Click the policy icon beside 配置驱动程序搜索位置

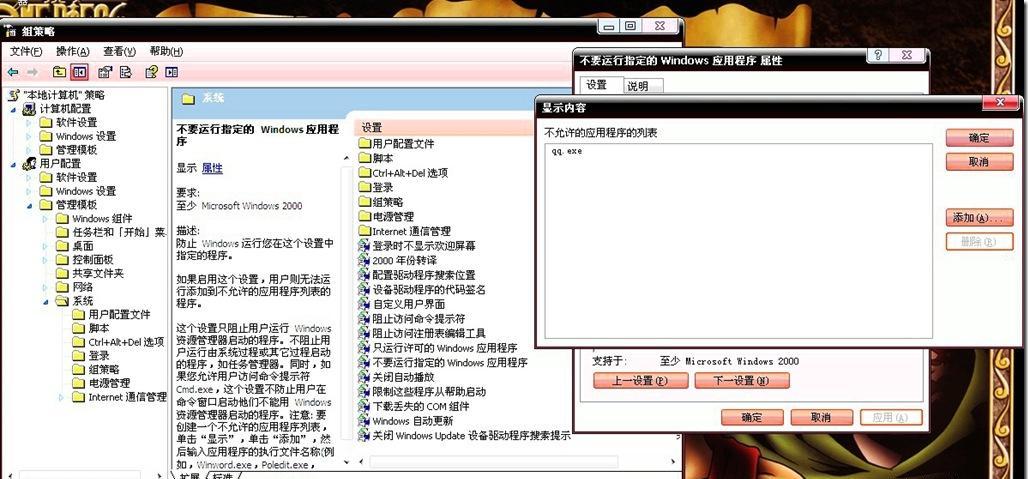365,275
